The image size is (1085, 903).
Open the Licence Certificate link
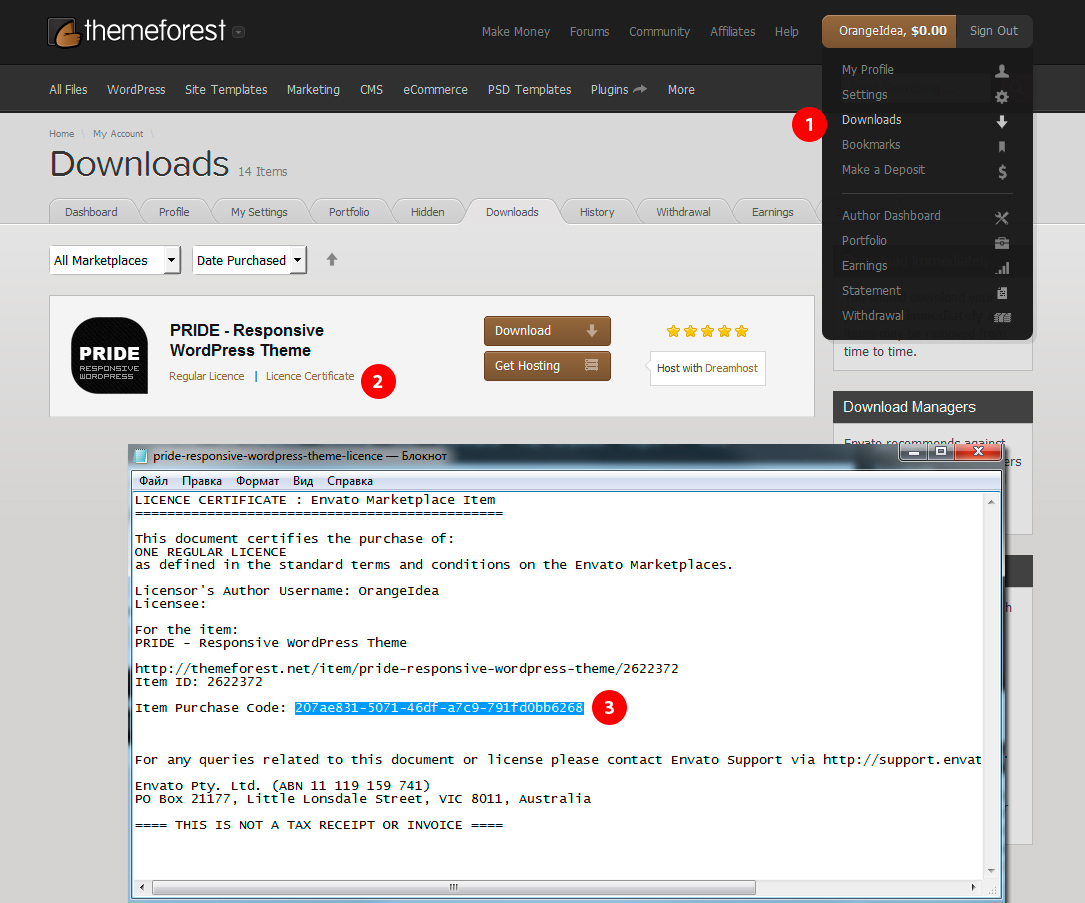point(310,376)
